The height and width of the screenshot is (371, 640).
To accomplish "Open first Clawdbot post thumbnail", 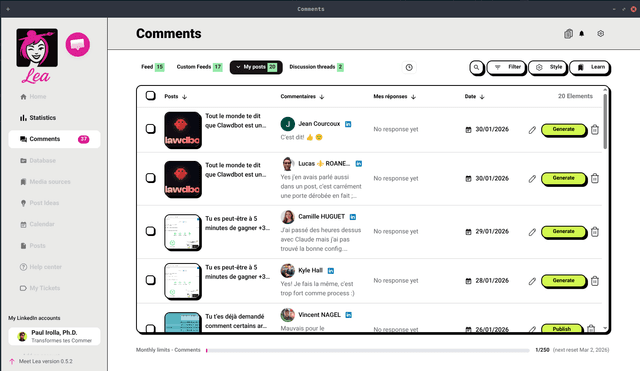I will tap(183, 130).
